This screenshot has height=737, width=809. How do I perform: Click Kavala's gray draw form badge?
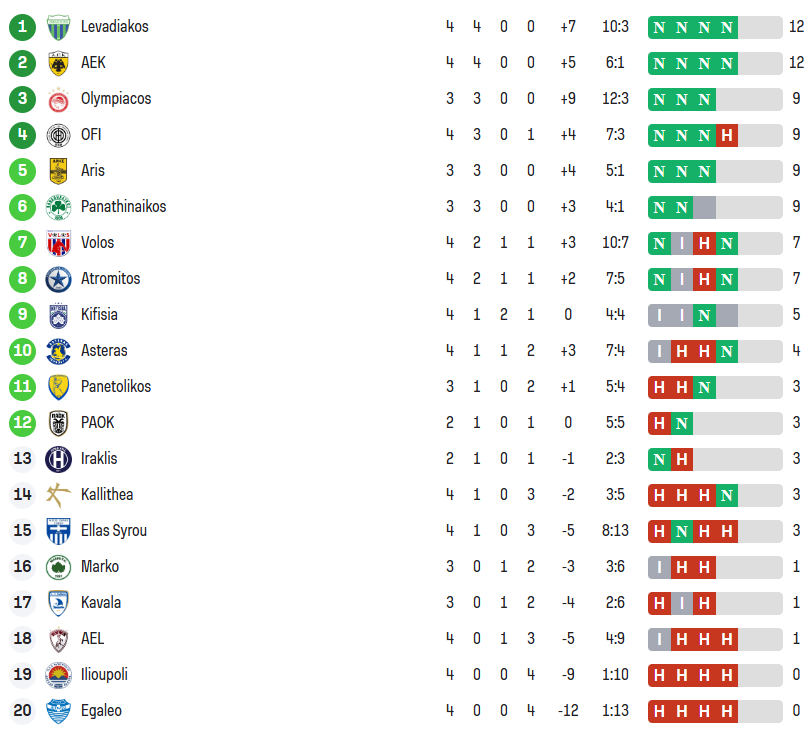coord(682,603)
